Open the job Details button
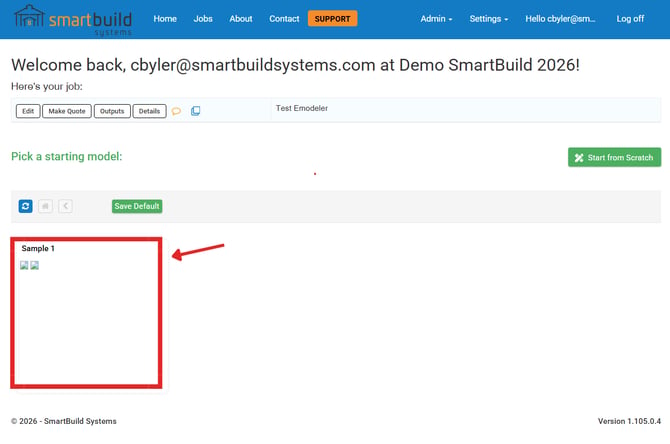Screen dimensions: 670x444 tap(149, 111)
